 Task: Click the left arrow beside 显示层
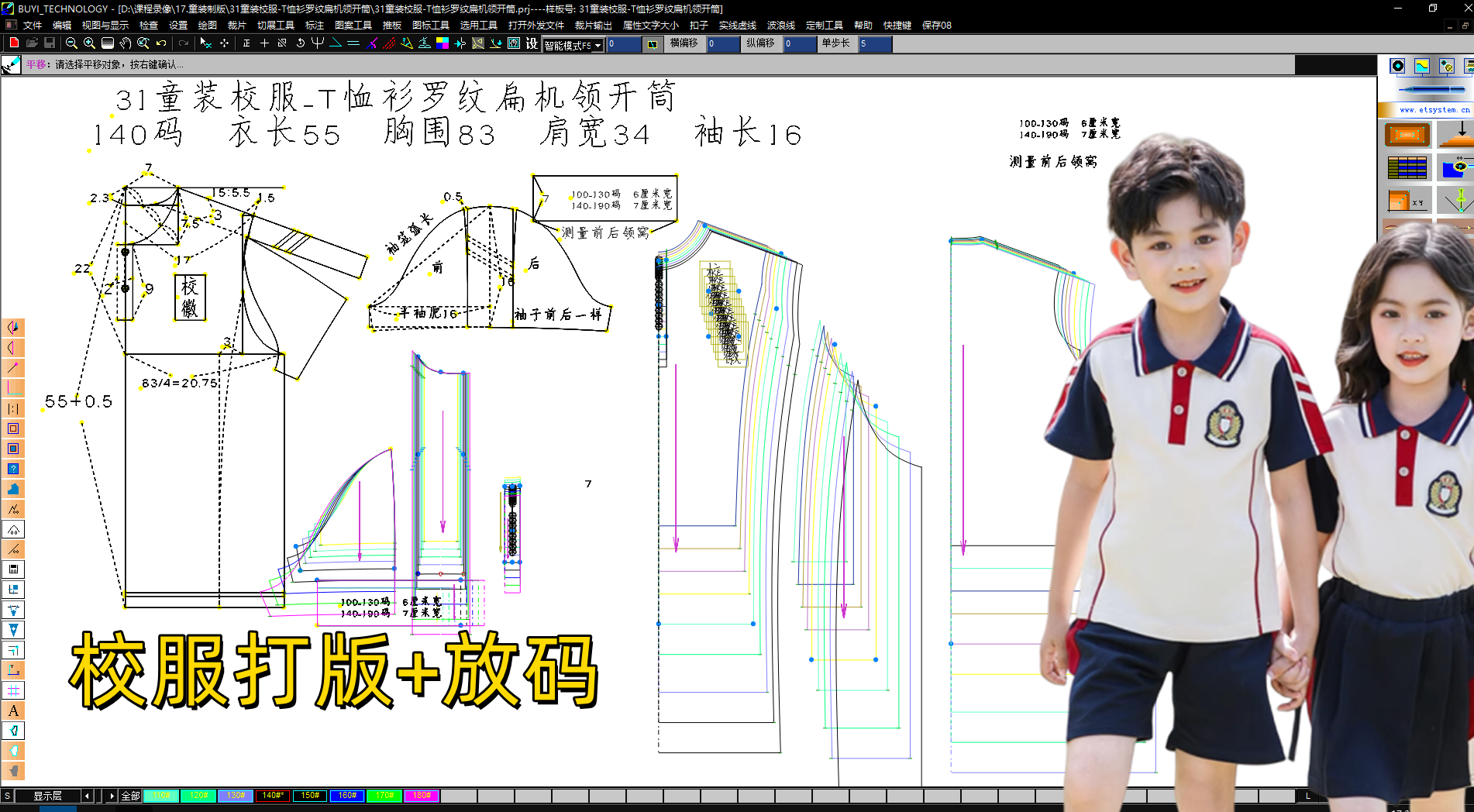click(x=87, y=796)
